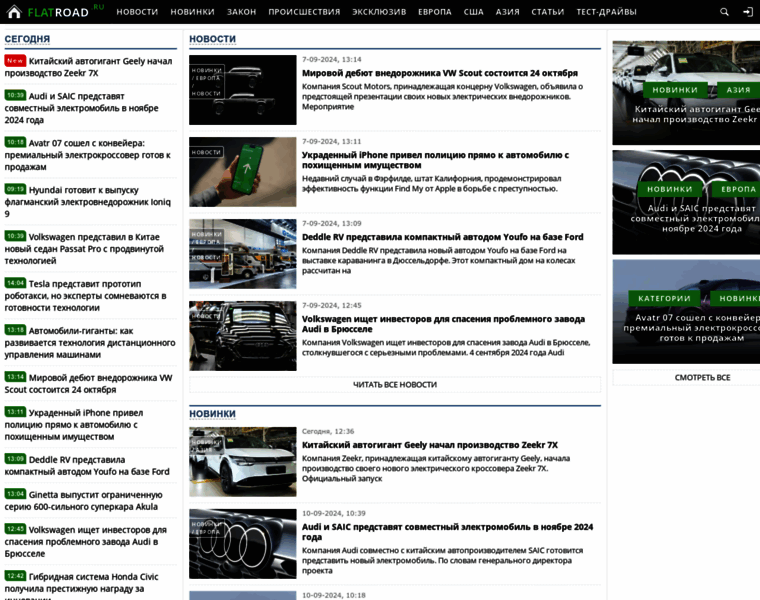Open the ЗАКОН menu item
This screenshot has width=760, height=600.
tap(241, 12)
